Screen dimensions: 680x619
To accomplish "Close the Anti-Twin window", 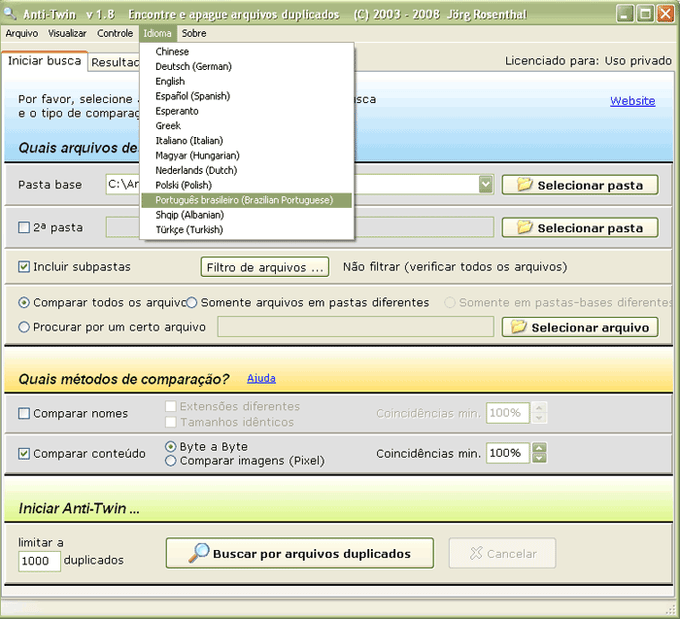I will point(665,14).
